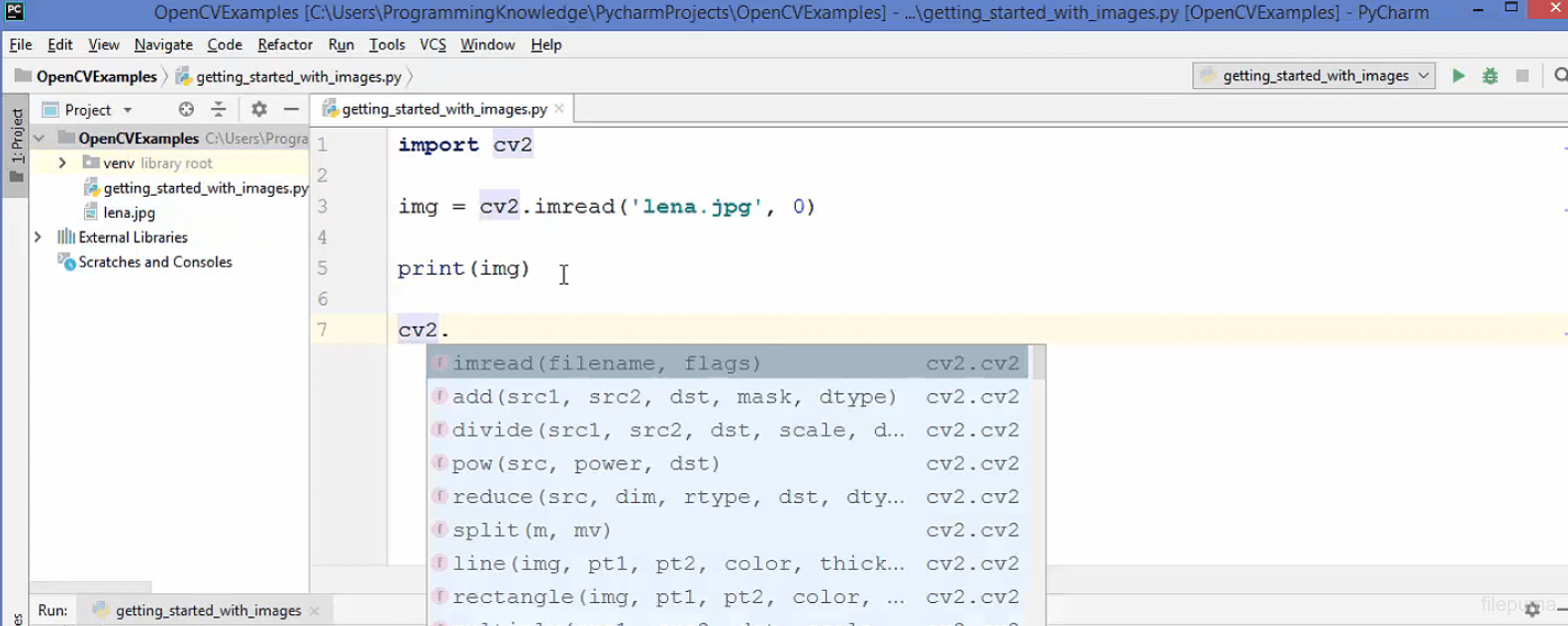
Task: Open Run panel settings gear
Action: pos(1532,609)
